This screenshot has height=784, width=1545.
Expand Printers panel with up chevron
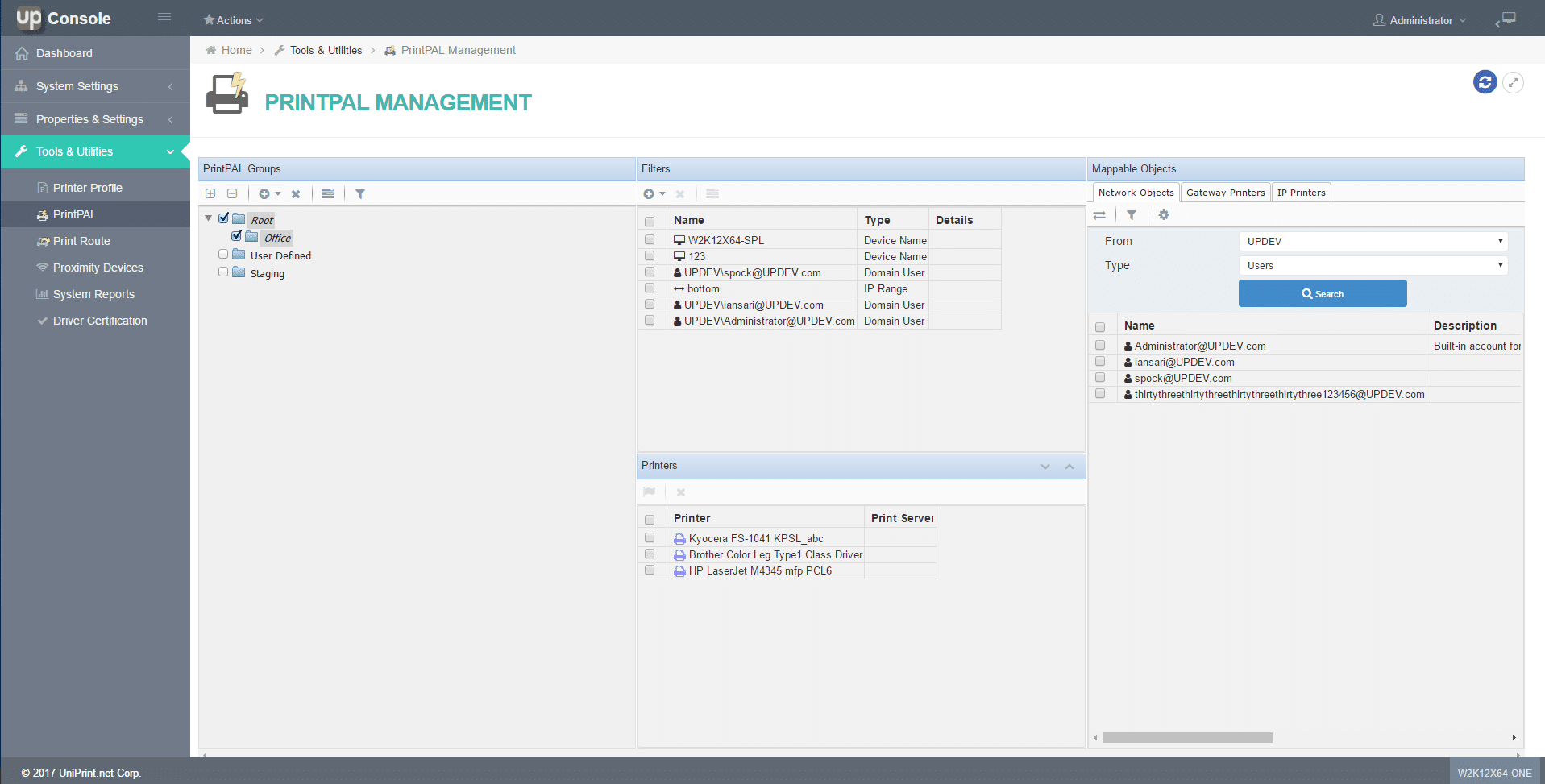(x=1069, y=467)
